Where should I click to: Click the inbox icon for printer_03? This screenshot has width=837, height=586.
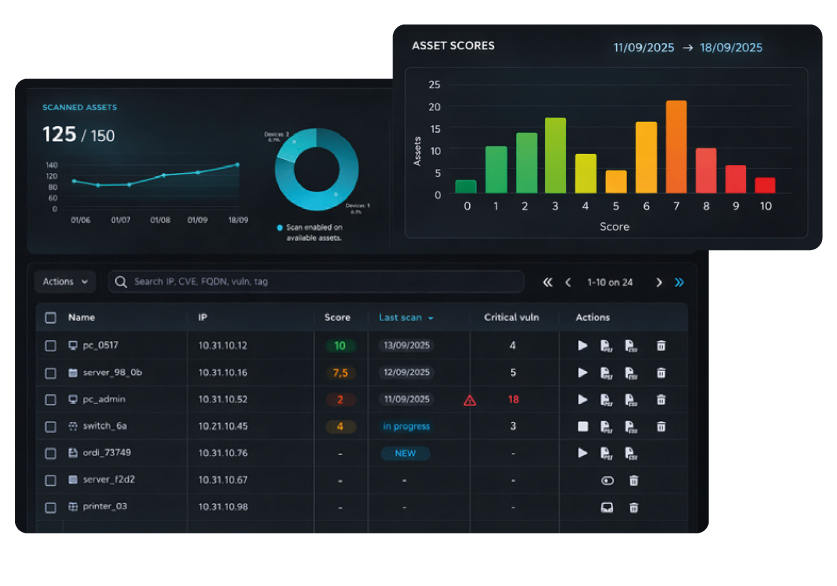[x=606, y=507]
